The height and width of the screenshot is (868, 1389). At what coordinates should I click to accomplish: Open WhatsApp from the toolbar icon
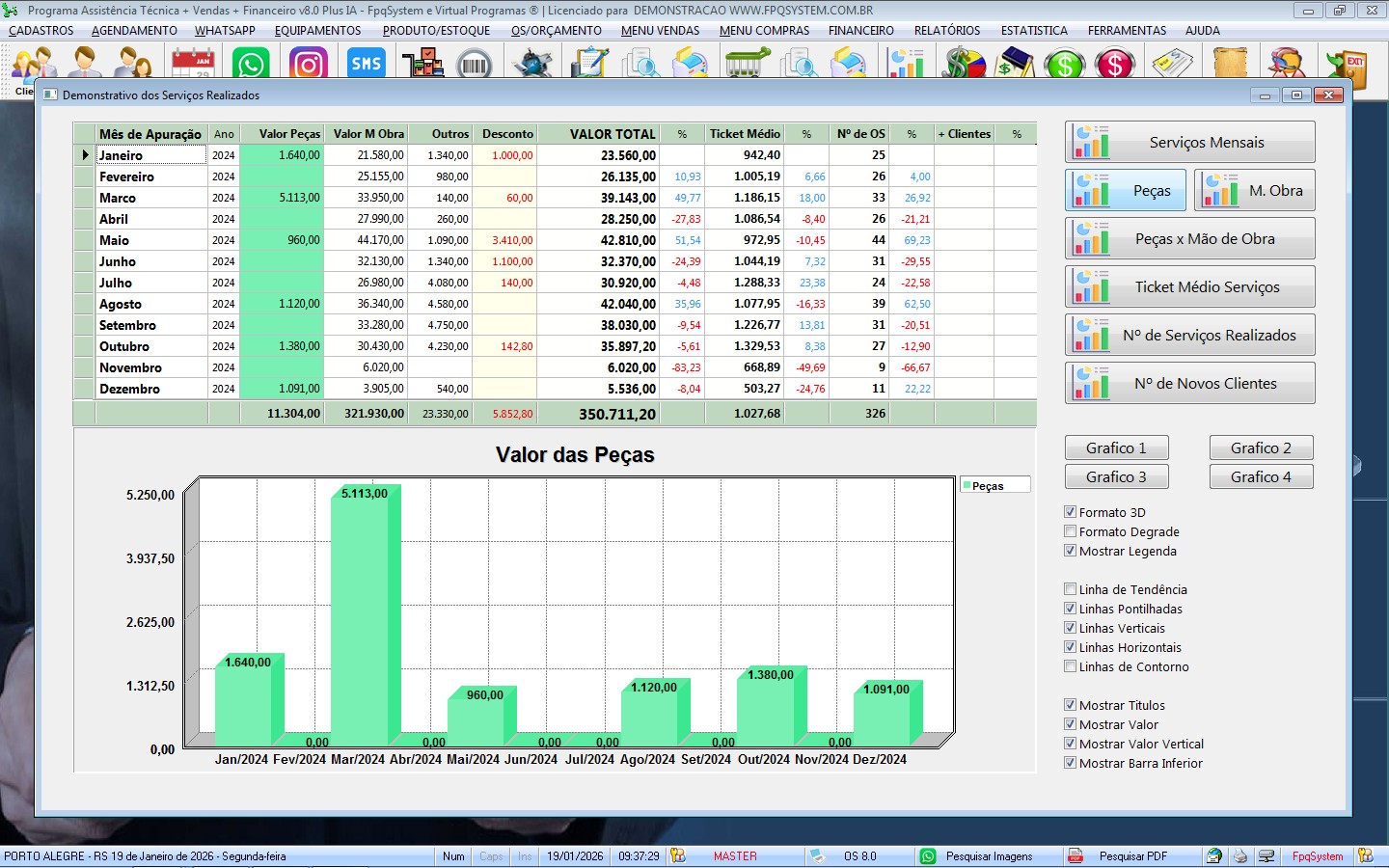[251, 64]
